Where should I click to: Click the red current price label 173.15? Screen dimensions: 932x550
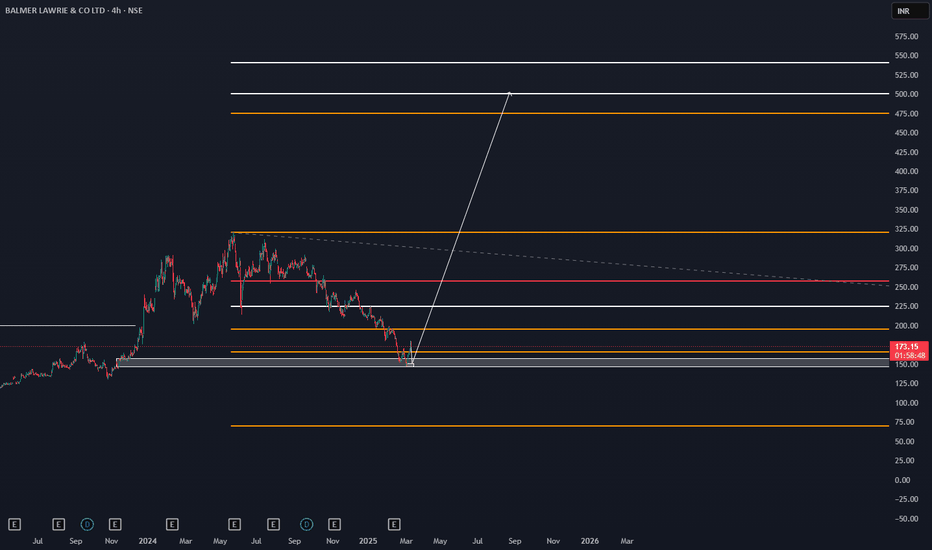click(x=908, y=346)
